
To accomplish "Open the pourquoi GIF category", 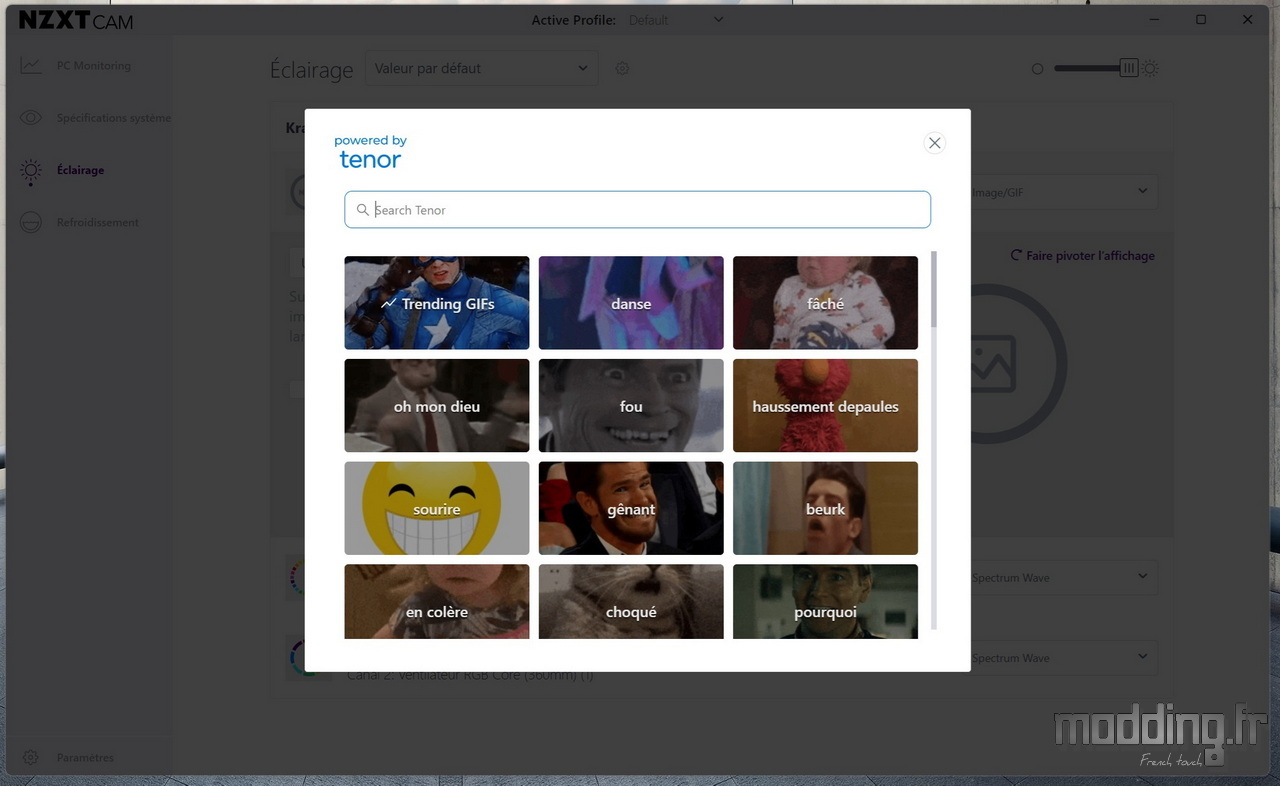I will tap(825, 602).
